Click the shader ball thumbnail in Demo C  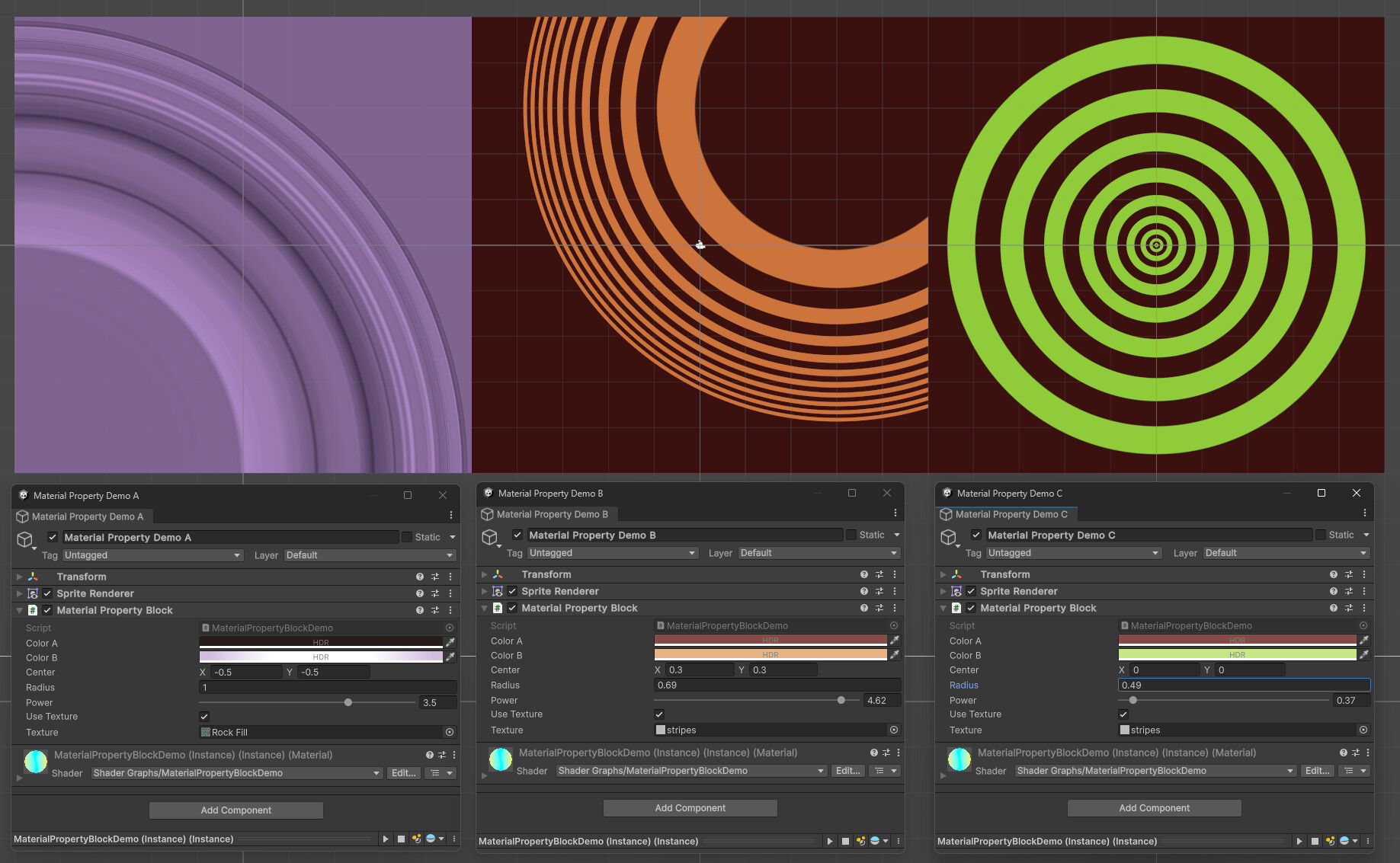pyautogui.click(x=959, y=759)
